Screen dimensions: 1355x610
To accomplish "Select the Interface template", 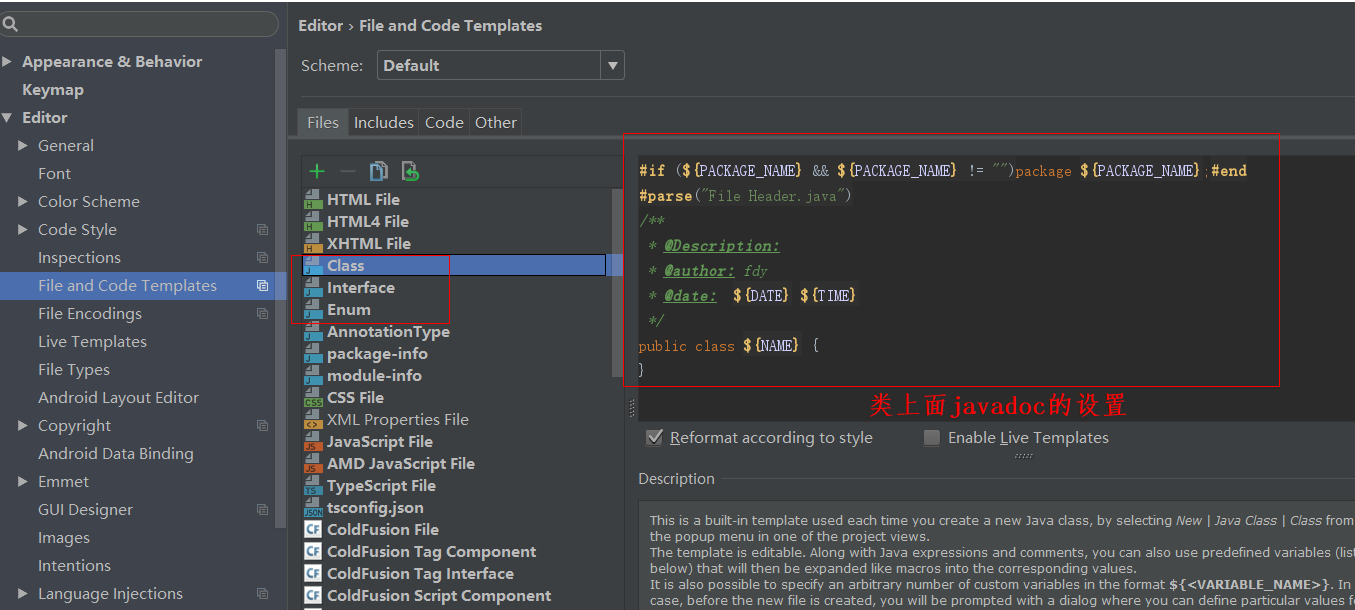I will click(361, 288).
